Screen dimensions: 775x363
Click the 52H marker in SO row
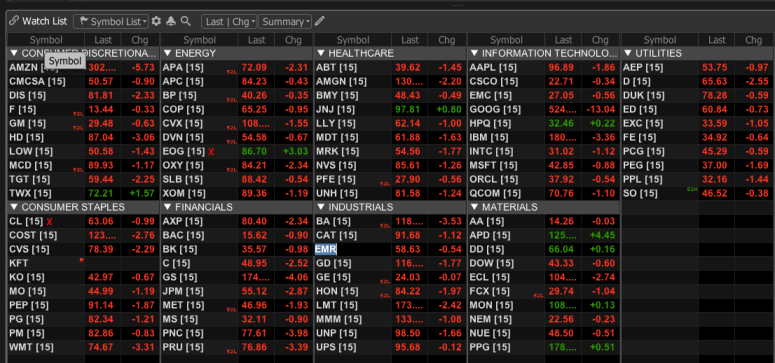click(692, 189)
